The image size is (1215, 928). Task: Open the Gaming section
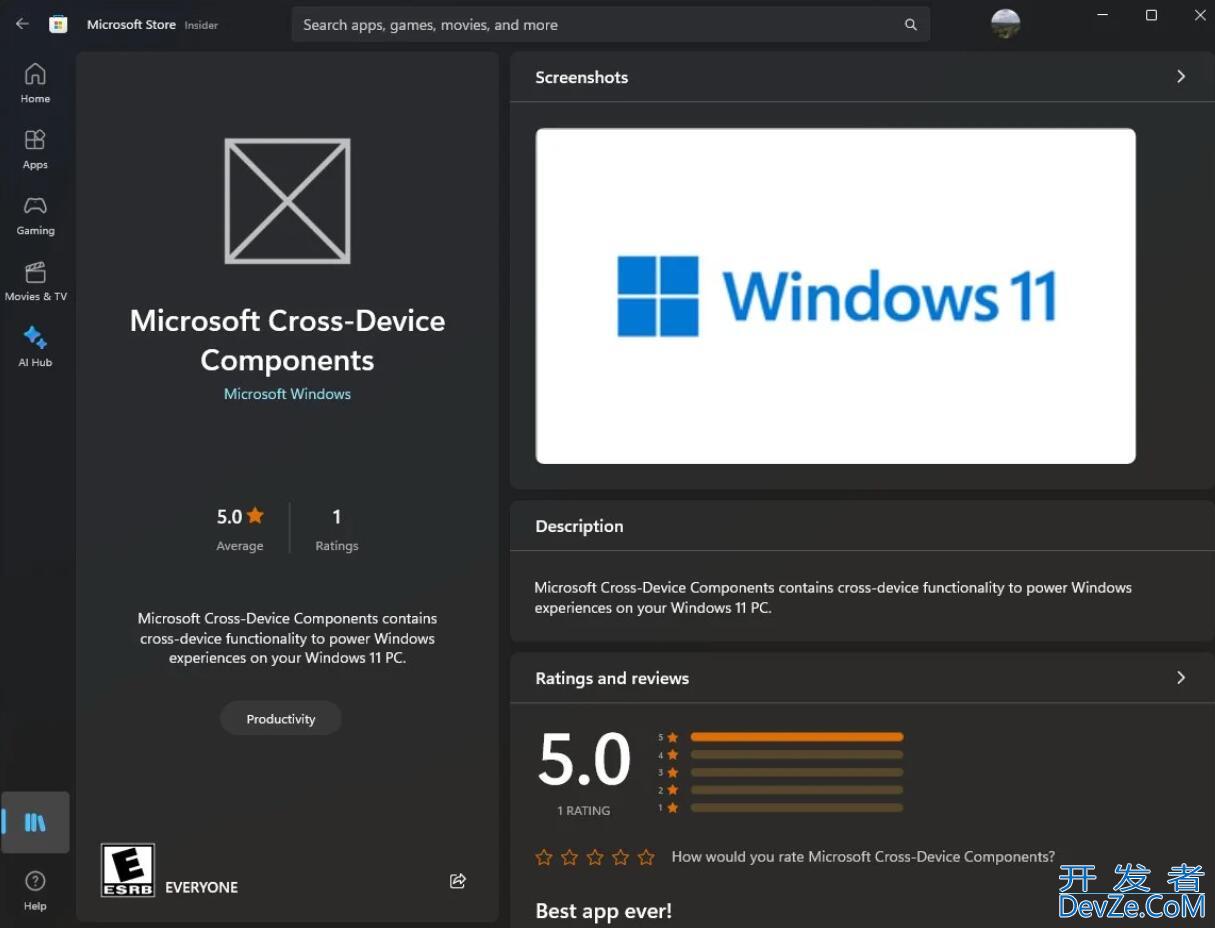[35, 215]
